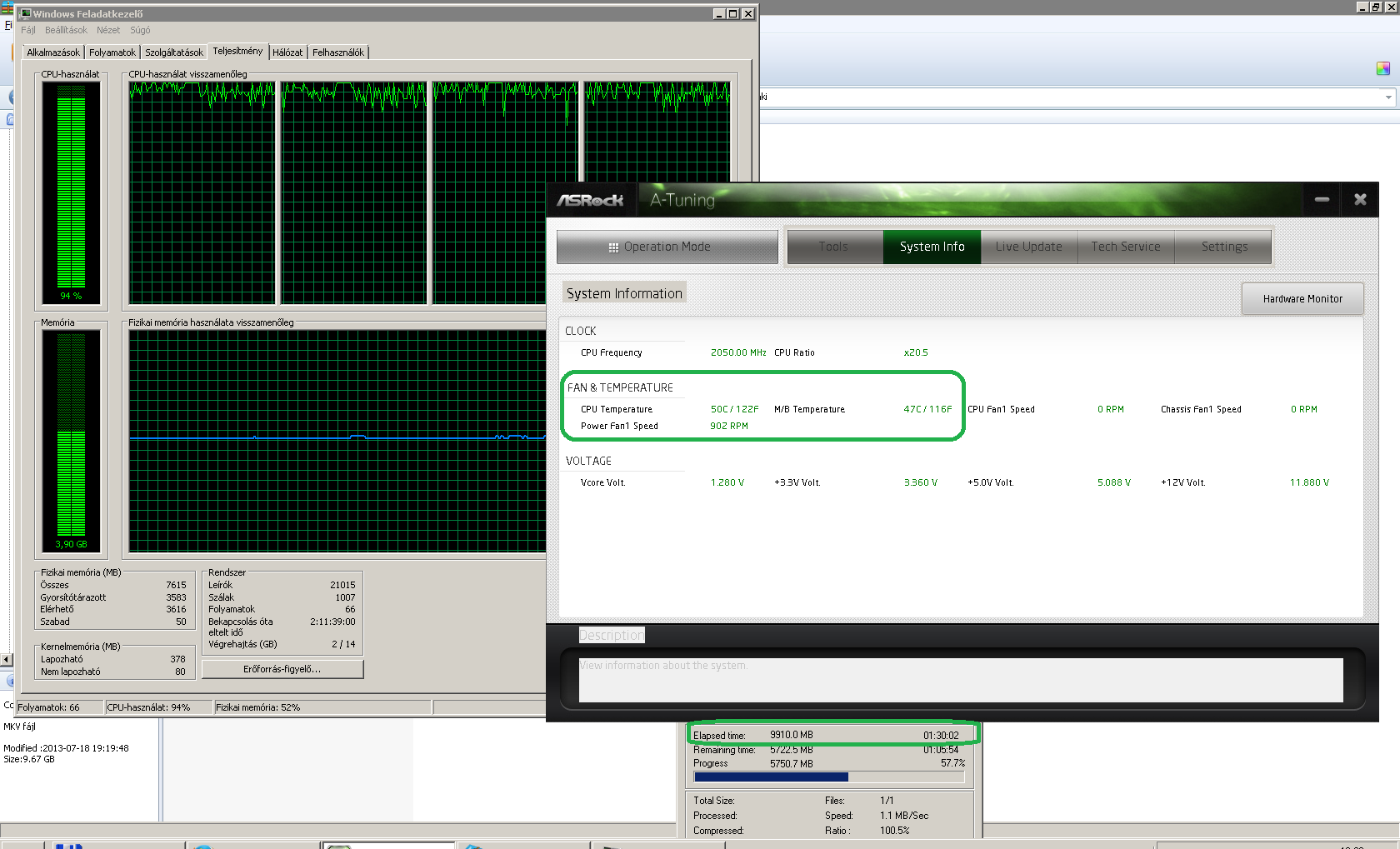Click the Ratio value 100.5%

(x=894, y=831)
